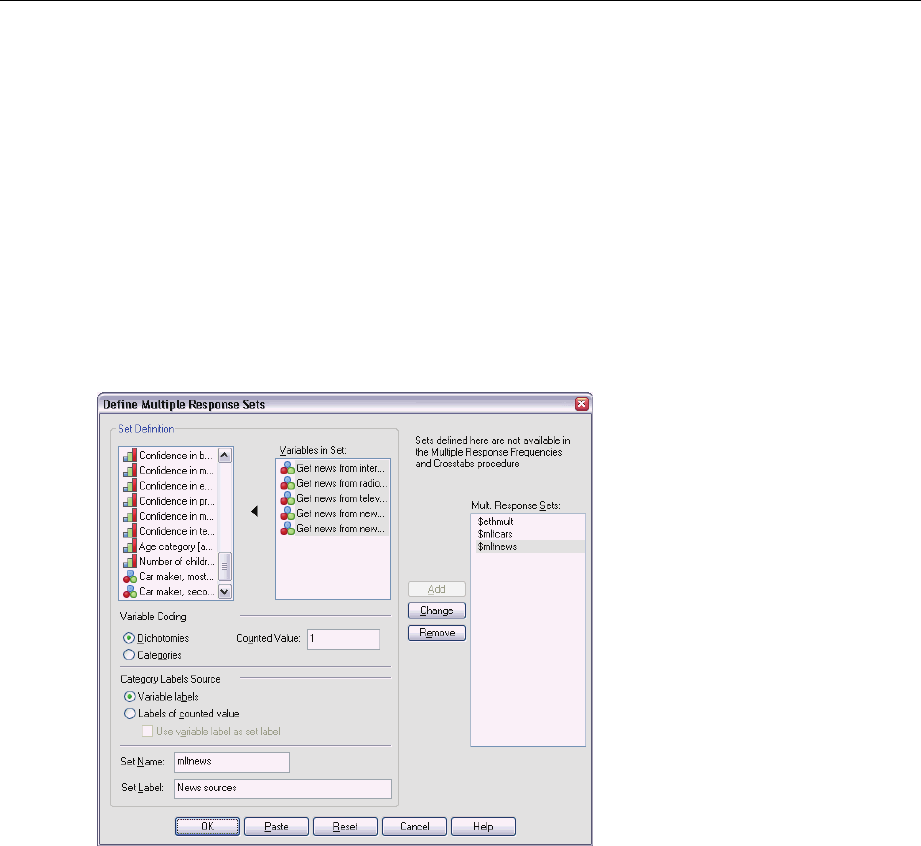Select the highlighted $mltnews set
The width and height of the screenshot is (921, 846).
[x=528, y=546]
